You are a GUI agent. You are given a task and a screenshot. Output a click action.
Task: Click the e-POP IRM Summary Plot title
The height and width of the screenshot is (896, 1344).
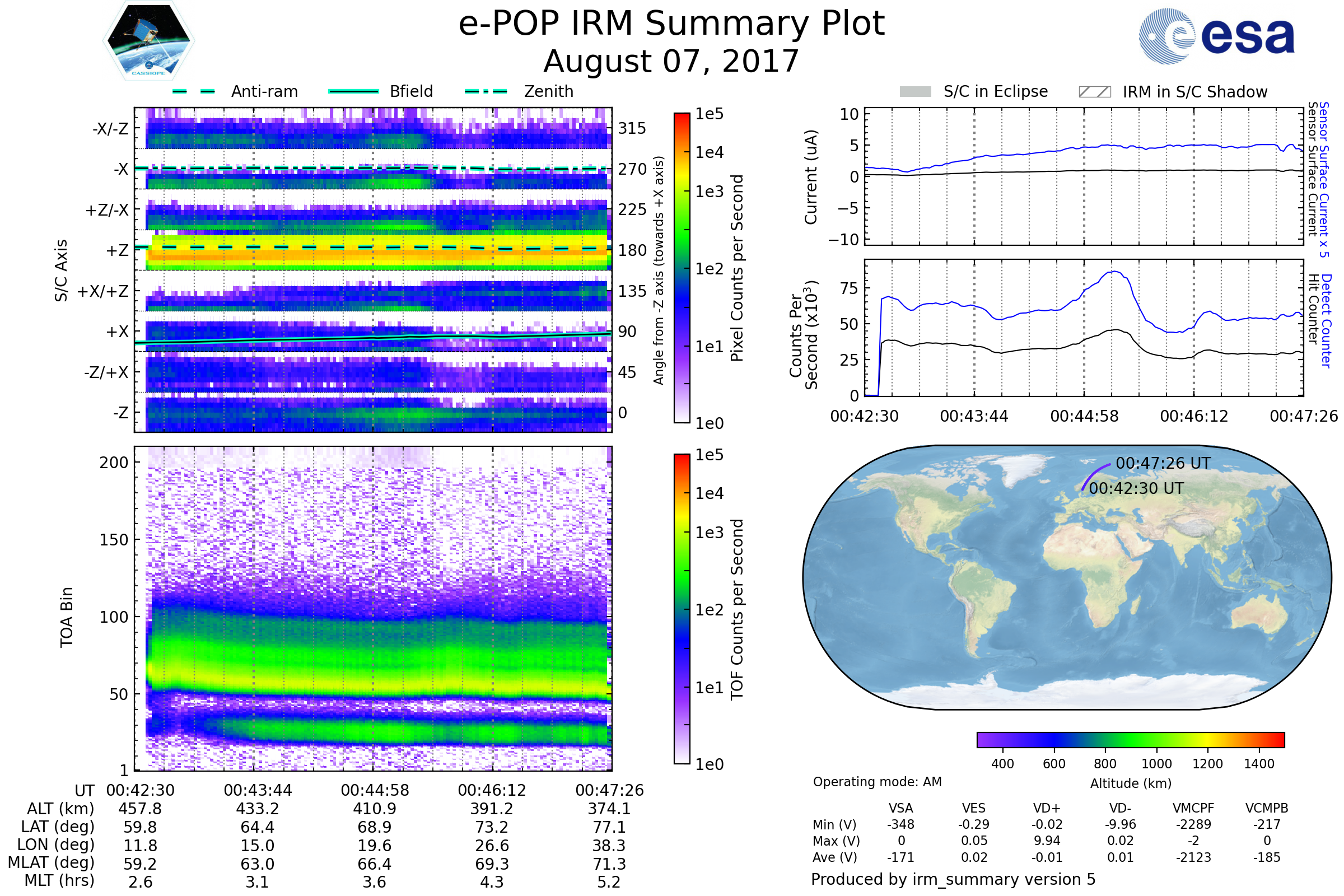click(671, 24)
